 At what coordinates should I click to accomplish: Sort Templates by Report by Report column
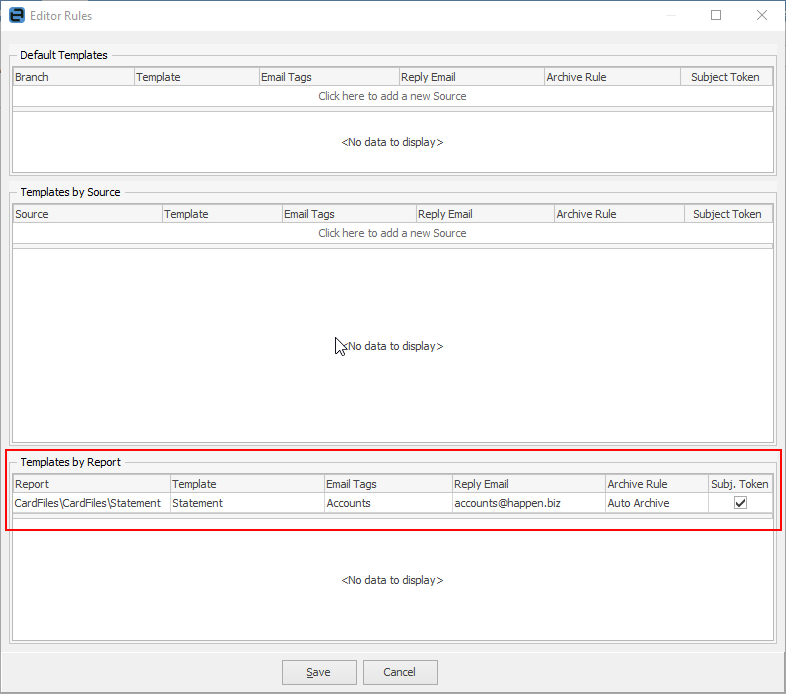92,484
